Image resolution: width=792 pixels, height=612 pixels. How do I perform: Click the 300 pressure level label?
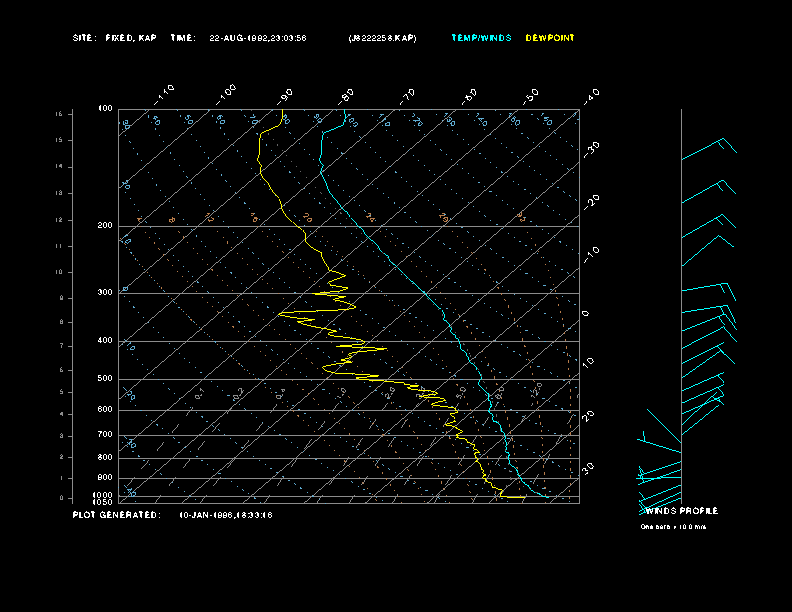pyautogui.click(x=105, y=292)
